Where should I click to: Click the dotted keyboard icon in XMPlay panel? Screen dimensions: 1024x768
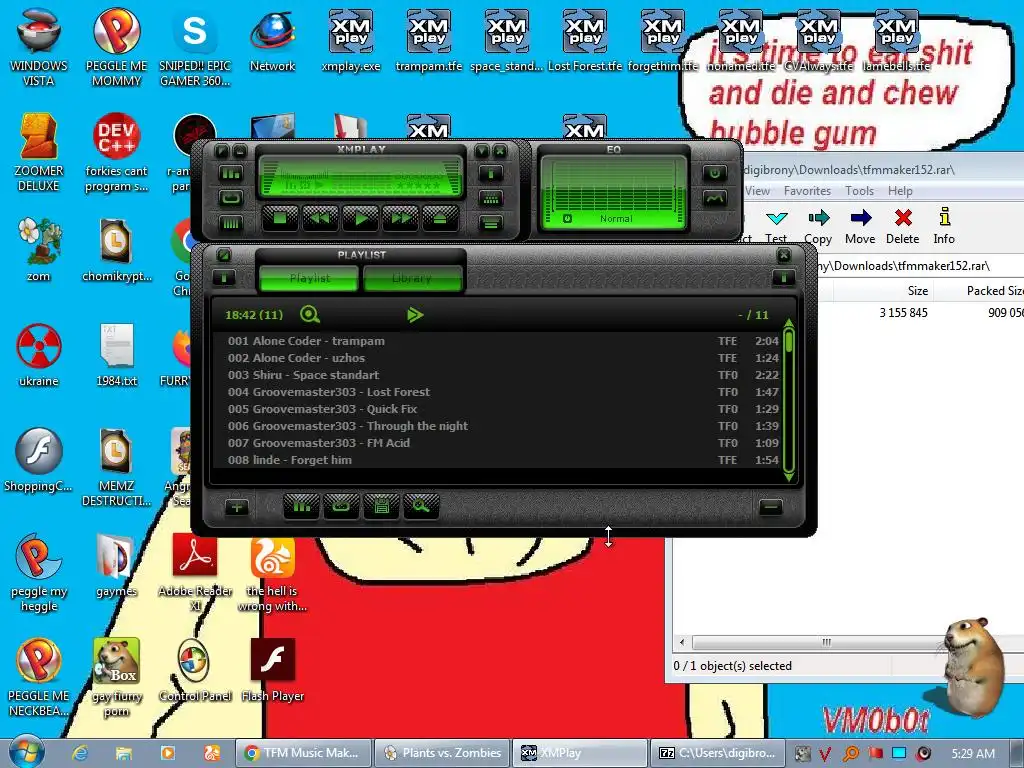pyautogui.click(x=490, y=199)
